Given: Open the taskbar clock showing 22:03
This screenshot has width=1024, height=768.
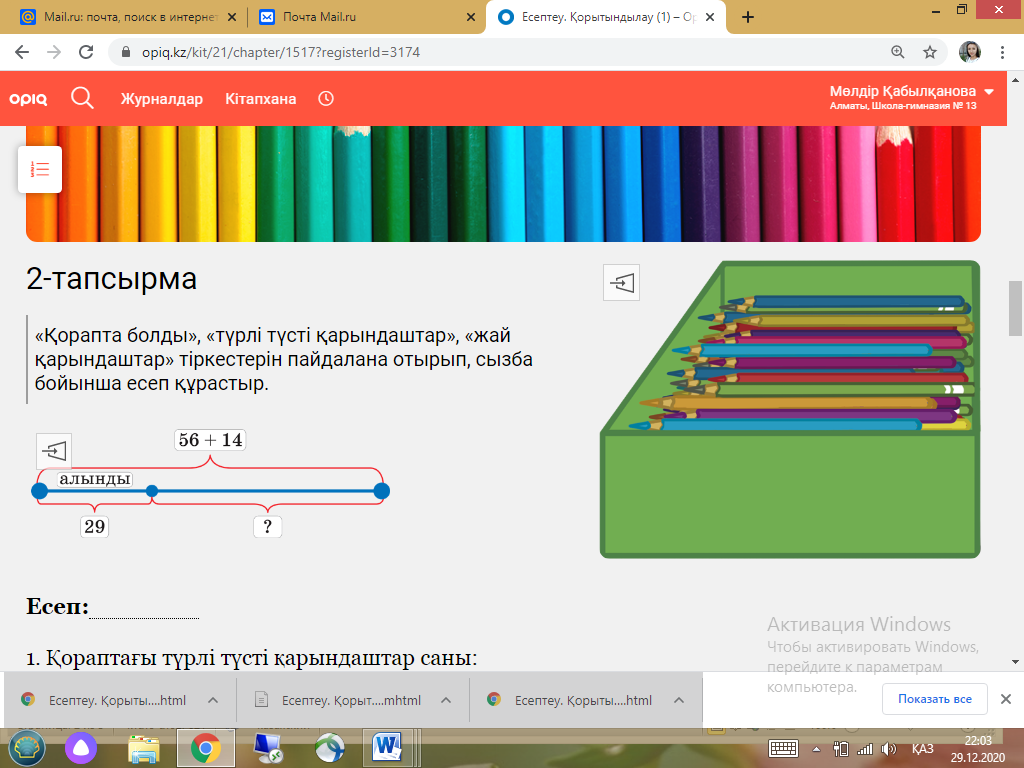Looking at the screenshot, I should pyautogui.click(x=978, y=749).
